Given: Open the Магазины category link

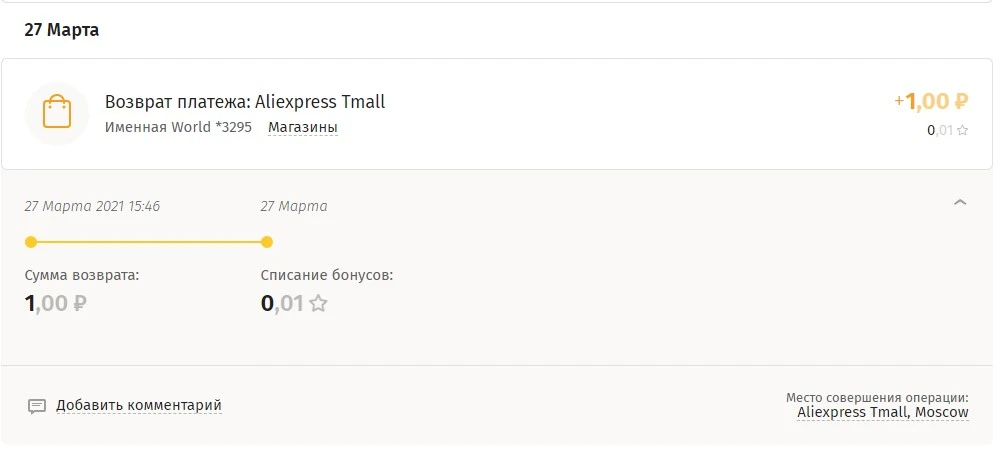Looking at the screenshot, I should [x=303, y=127].
